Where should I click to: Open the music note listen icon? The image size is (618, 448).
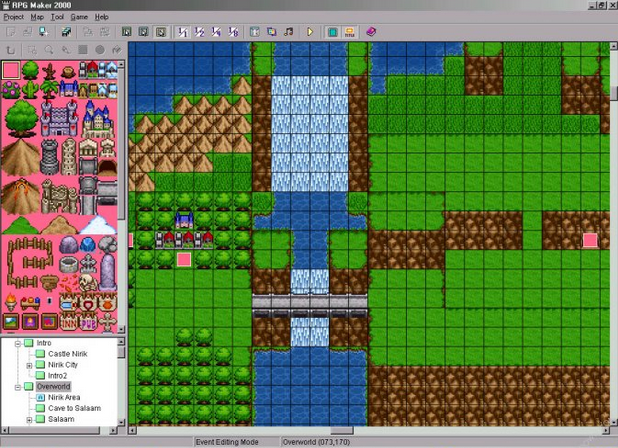coord(289,32)
